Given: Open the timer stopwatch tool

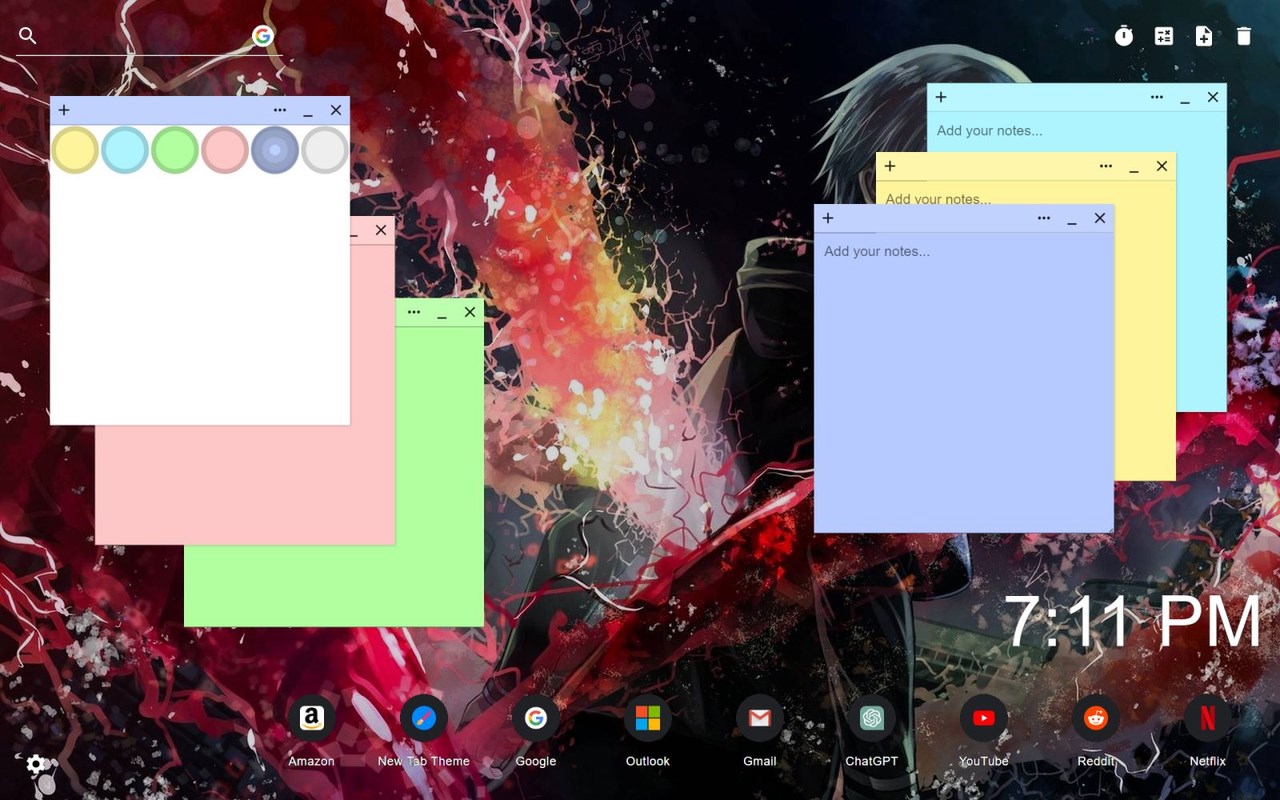Looking at the screenshot, I should coord(1124,36).
